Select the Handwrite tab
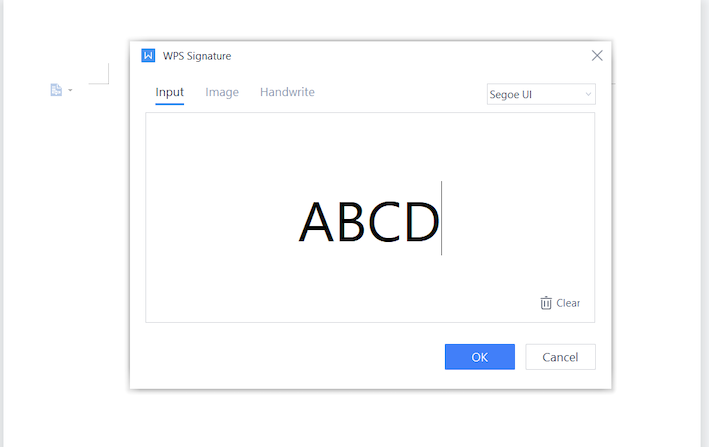This screenshot has height=447, width=709. coord(287,93)
